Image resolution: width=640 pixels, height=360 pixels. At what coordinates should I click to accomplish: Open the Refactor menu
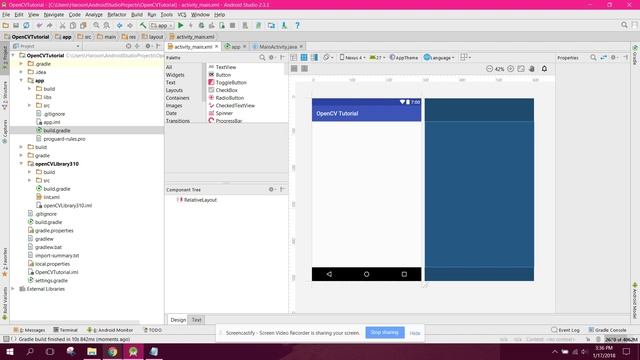pos(117,15)
